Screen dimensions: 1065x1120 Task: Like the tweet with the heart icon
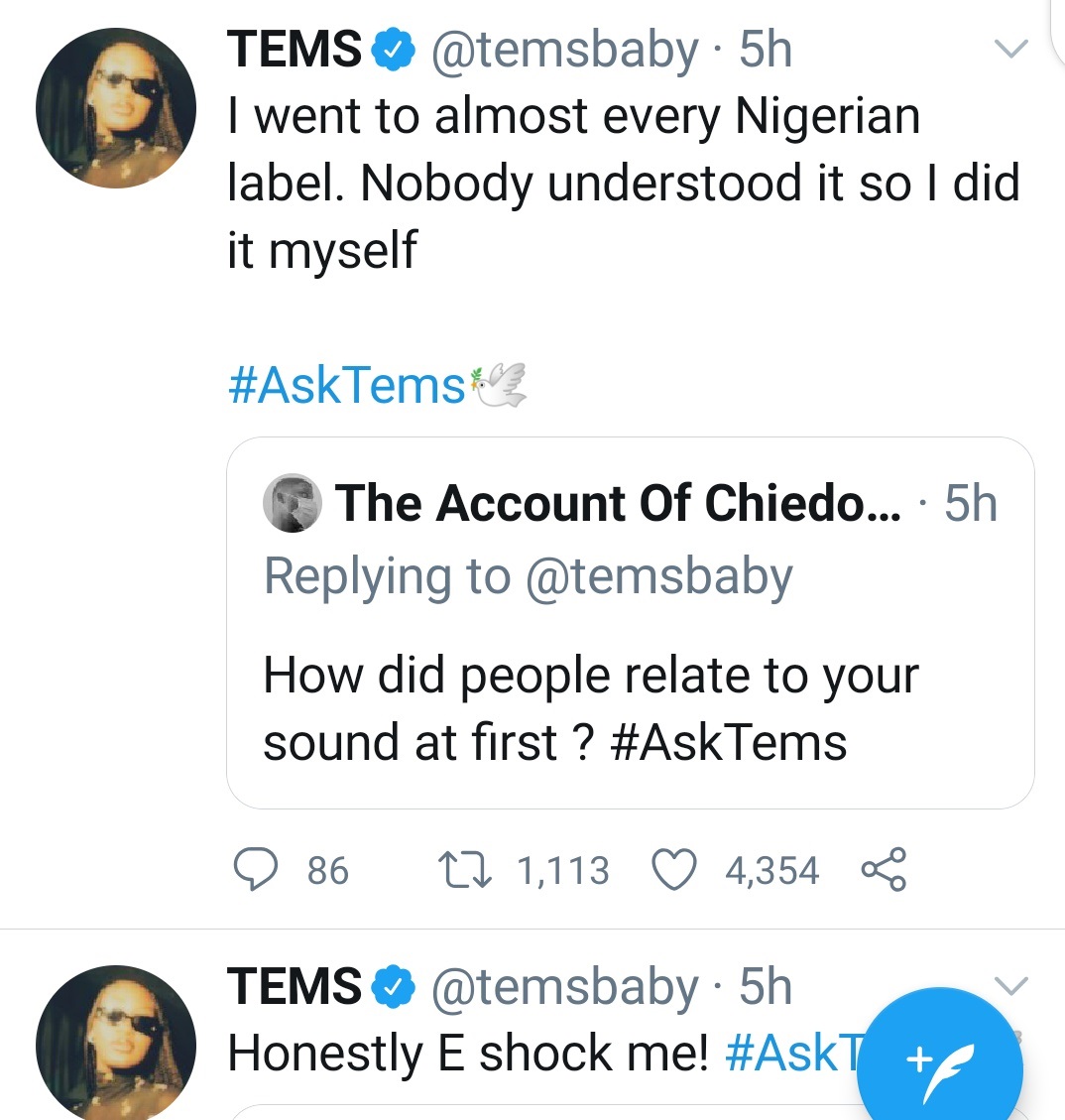[x=673, y=870]
